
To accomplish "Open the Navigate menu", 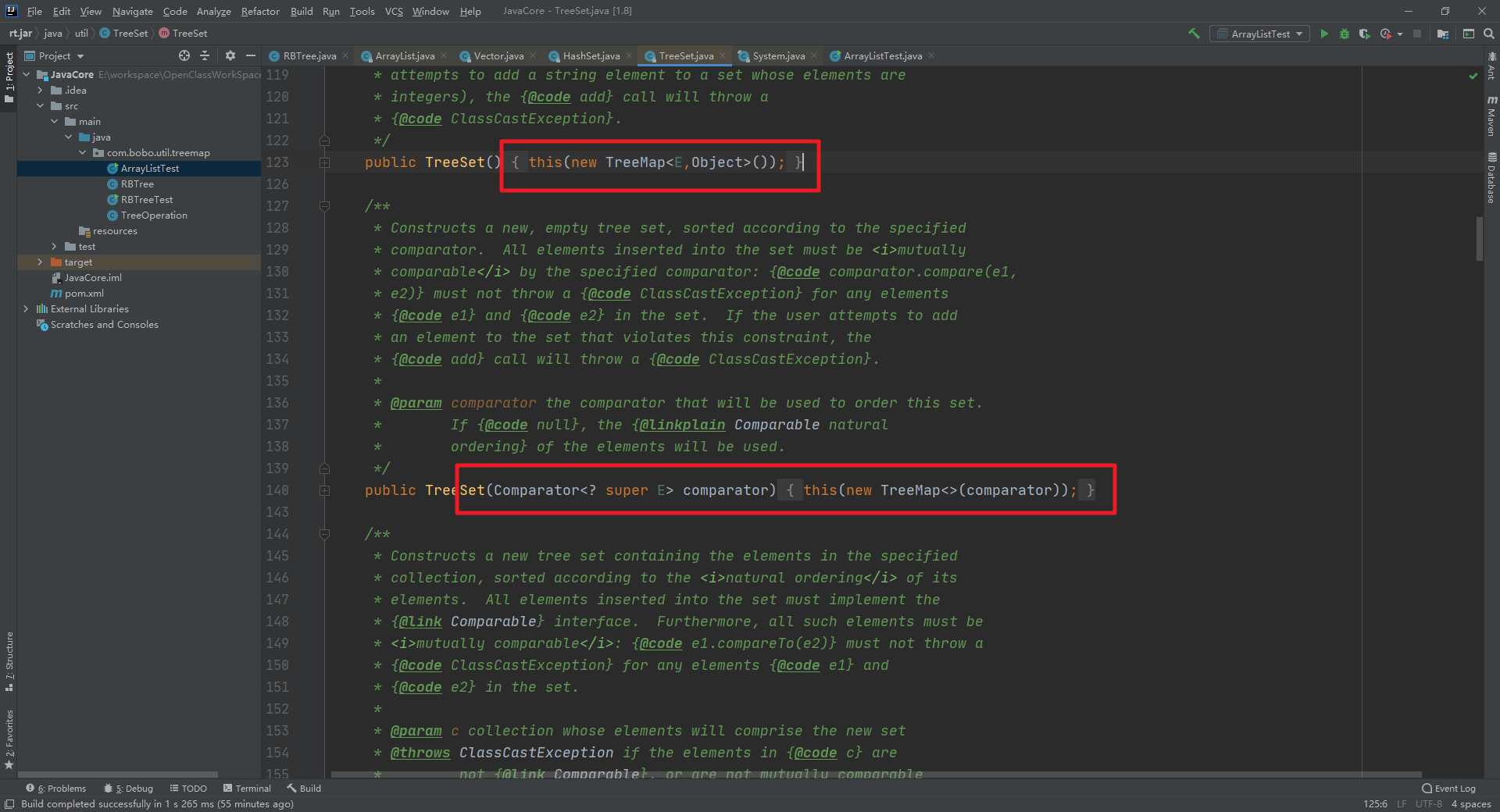I will [x=132, y=11].
